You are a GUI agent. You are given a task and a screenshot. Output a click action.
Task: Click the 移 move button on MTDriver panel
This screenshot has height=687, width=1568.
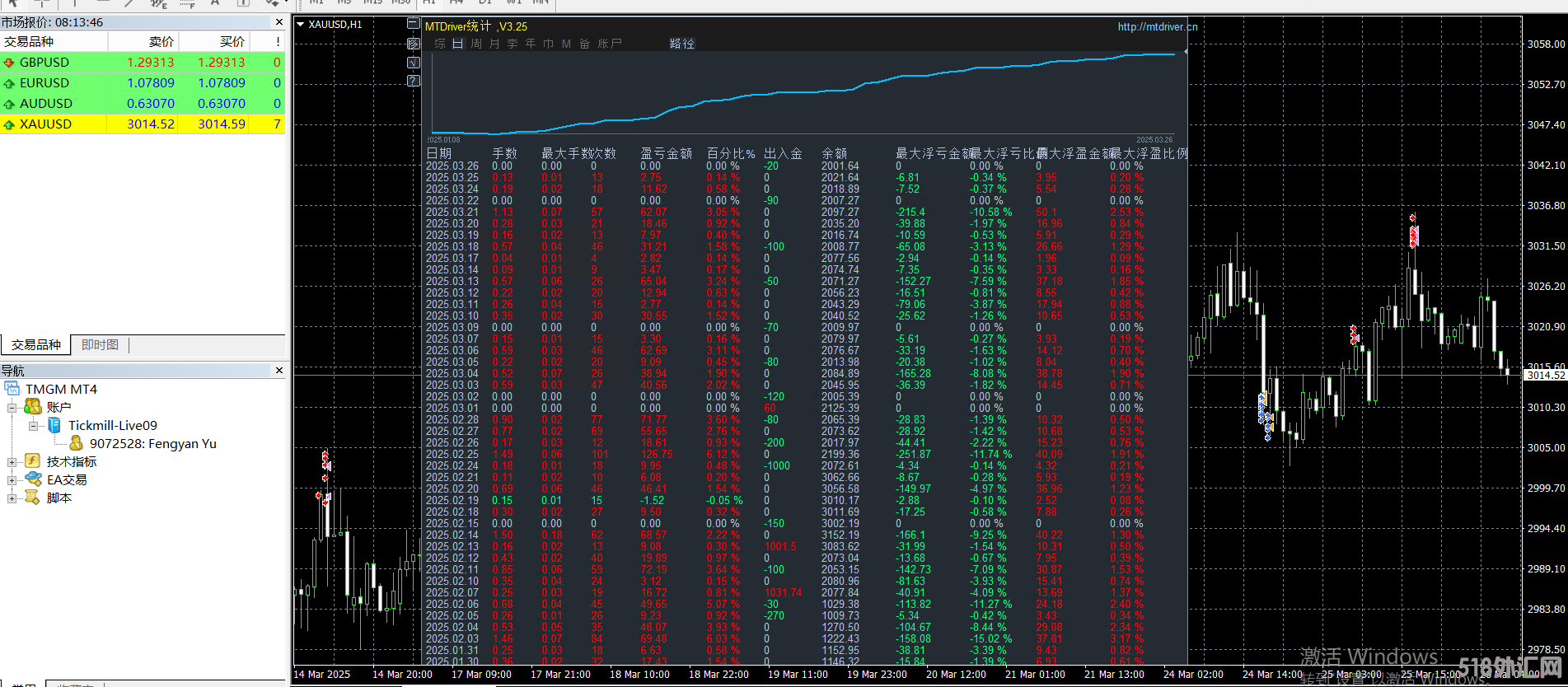[x=414, y=43]
